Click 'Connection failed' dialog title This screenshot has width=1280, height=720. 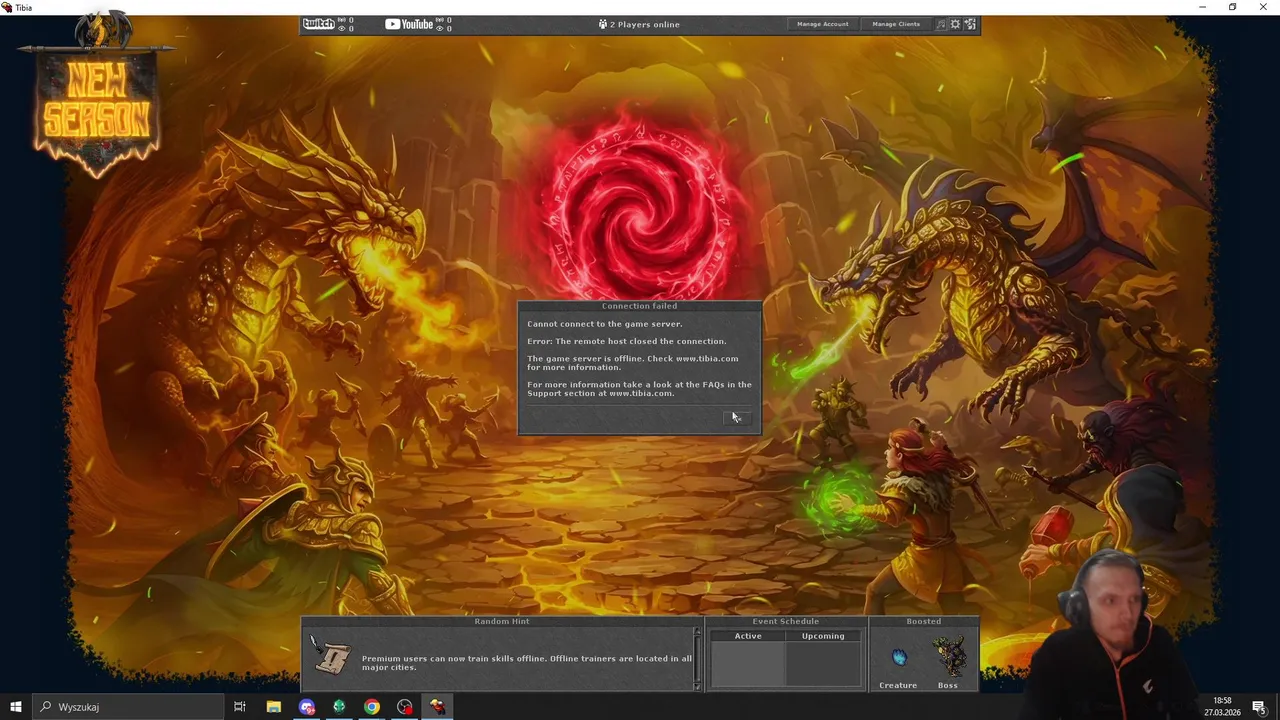coord(639,306)
